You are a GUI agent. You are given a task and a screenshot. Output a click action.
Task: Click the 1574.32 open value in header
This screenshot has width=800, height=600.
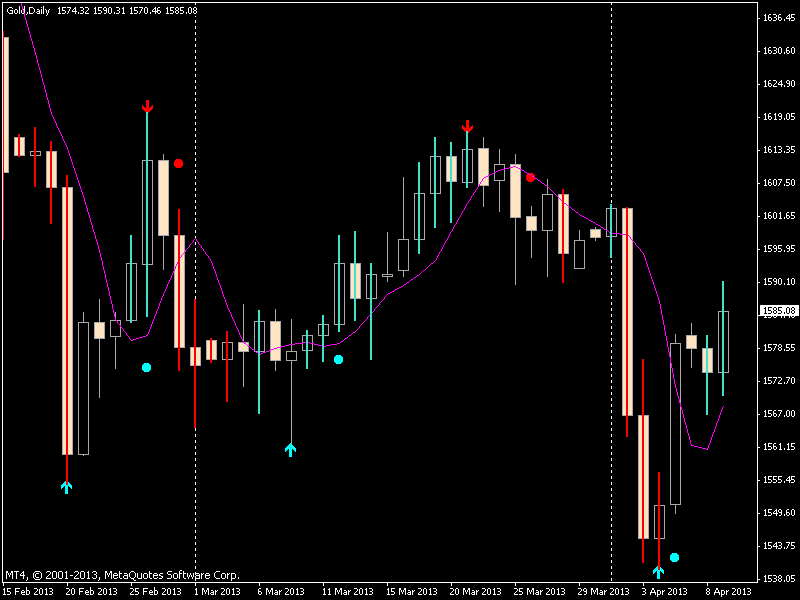pyautogui.click(x=73, y=10)
